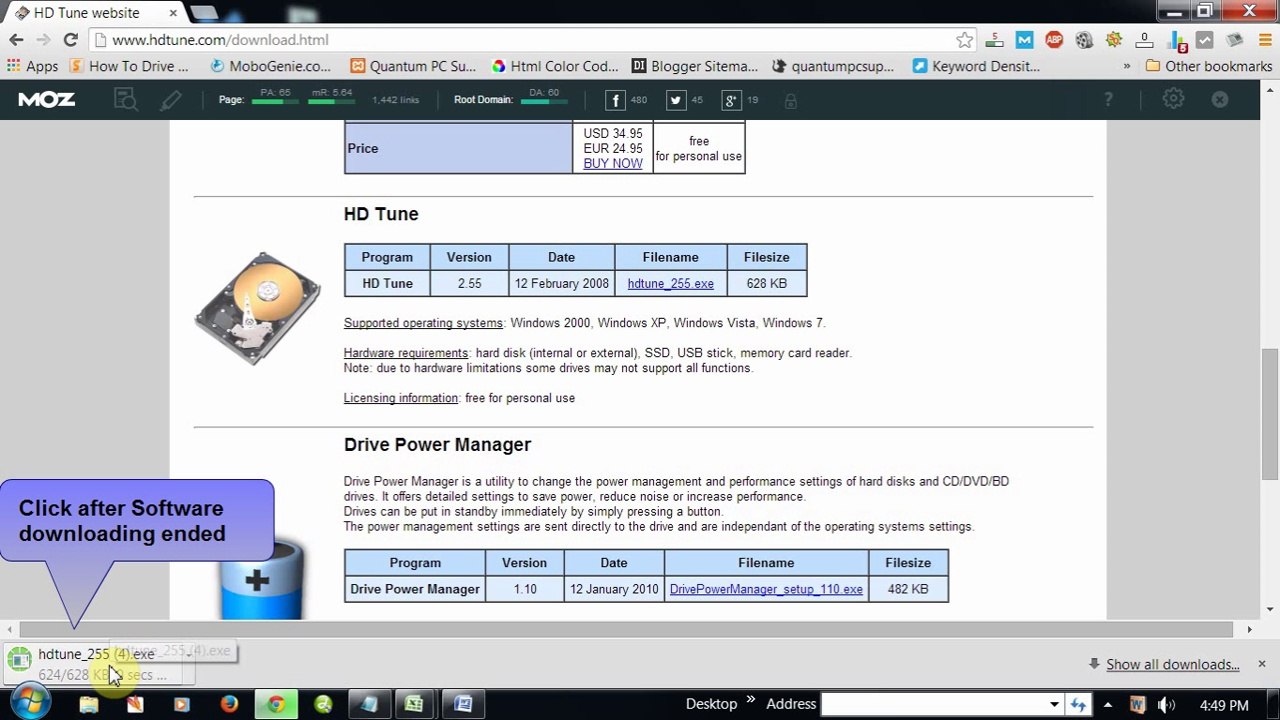Open the Supported operating systems link
Viewport: 1280px width, 720px height.
click(x=423, y=323)
